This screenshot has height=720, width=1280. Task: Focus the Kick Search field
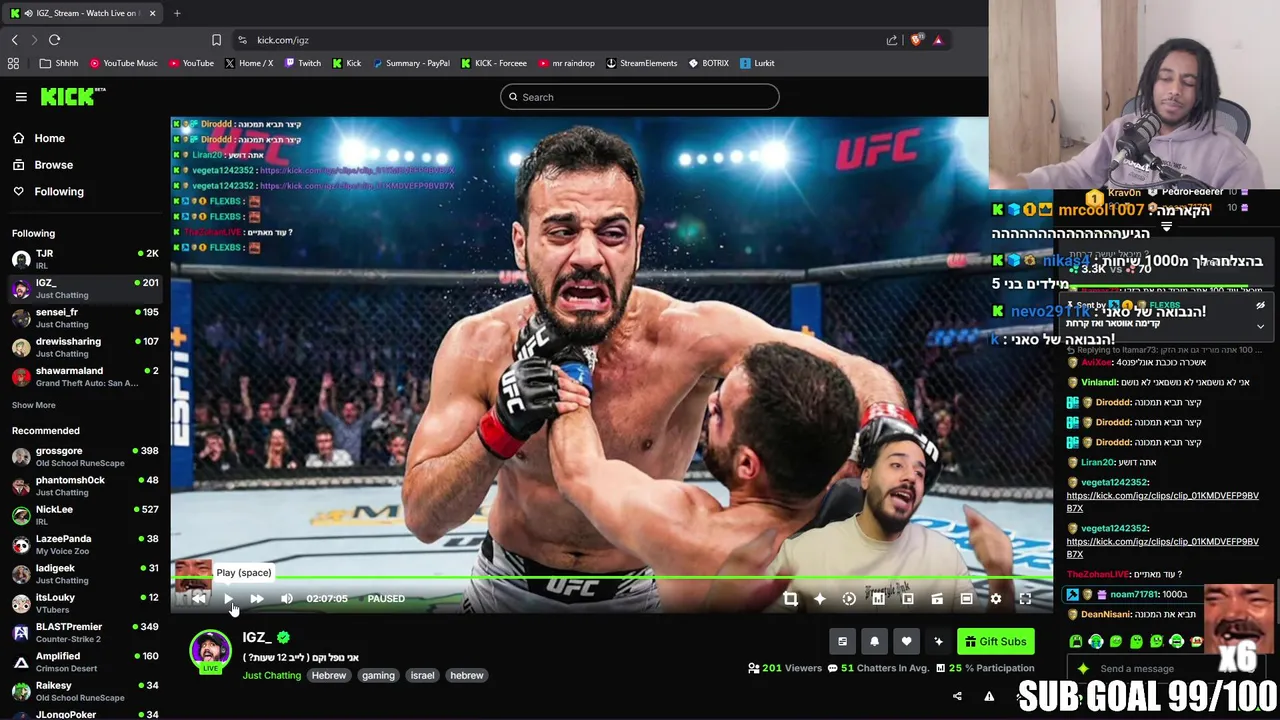tap(639, 97)
